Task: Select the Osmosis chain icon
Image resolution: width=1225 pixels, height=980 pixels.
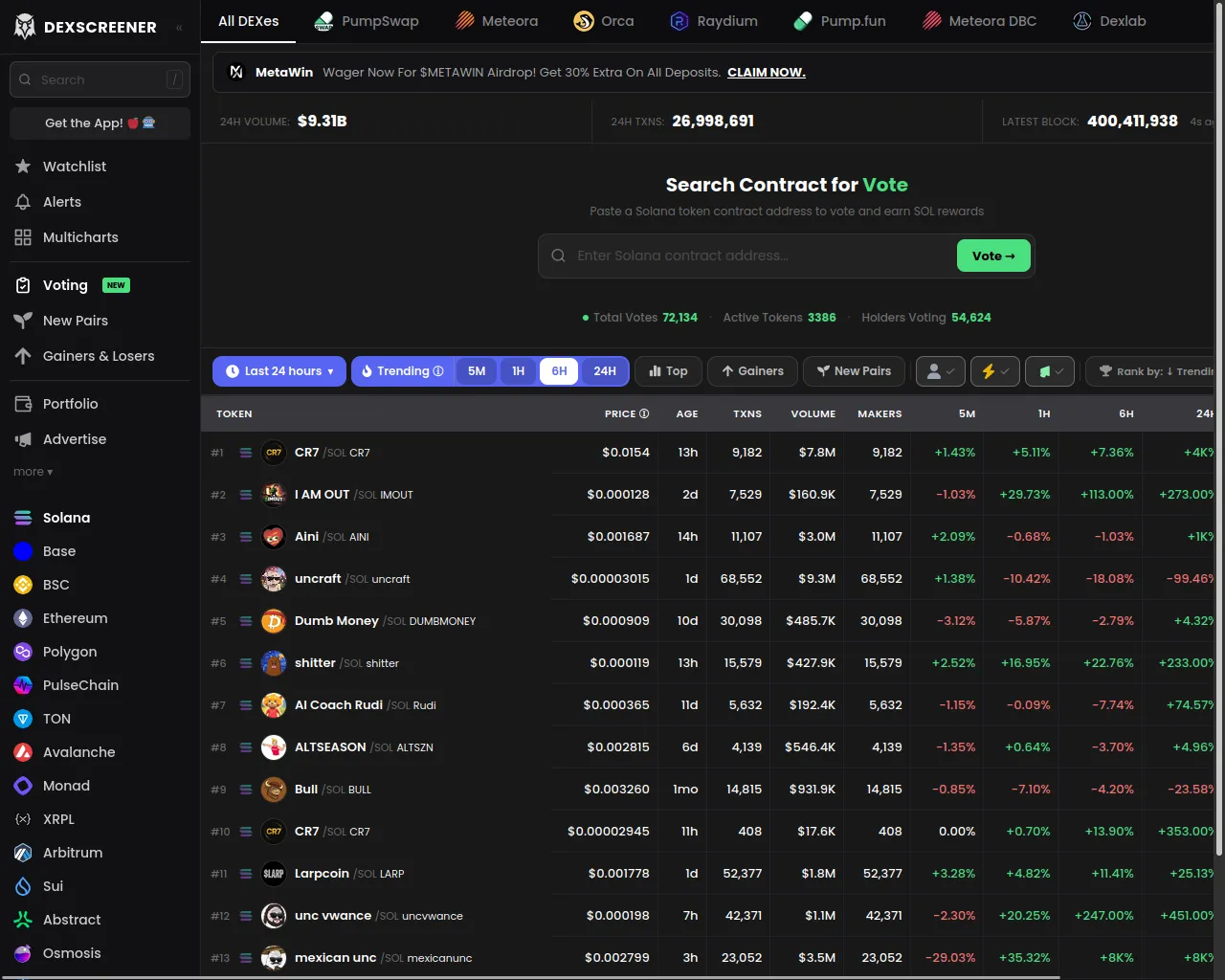Action: point(23,953)
